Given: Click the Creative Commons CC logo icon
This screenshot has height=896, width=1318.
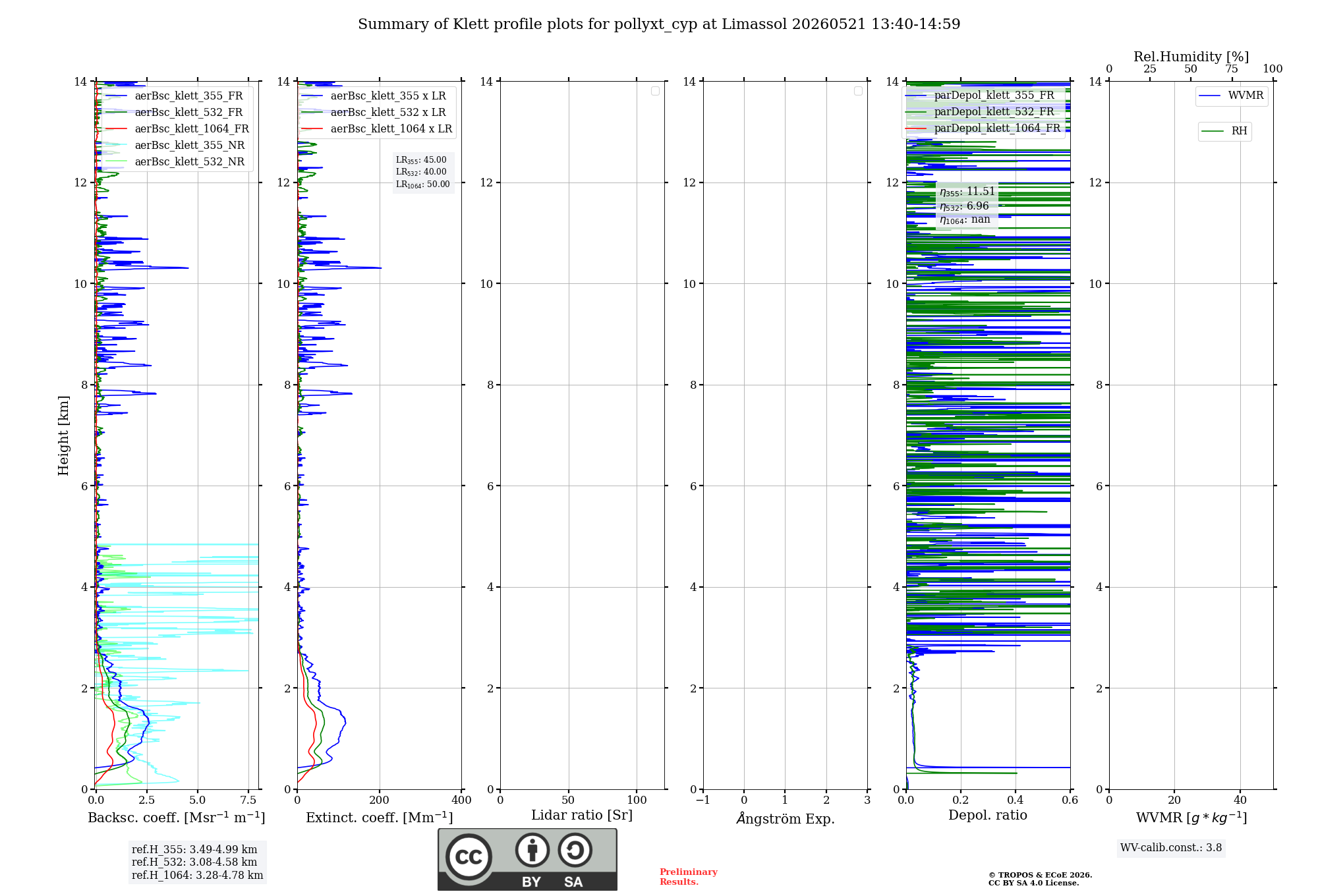Looking at the screenshot, I should (469, 856).
